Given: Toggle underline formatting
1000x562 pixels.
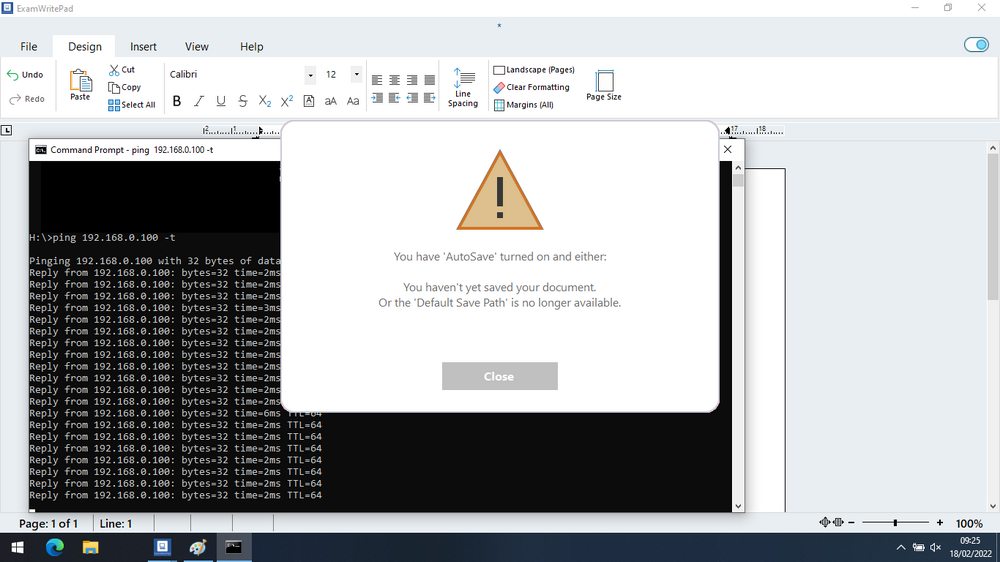Looking at the screenshot, I should coord(221,101).
